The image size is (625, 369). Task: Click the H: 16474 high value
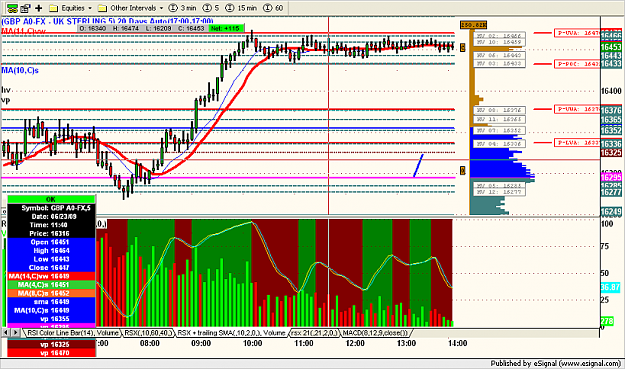coord(126,28)
